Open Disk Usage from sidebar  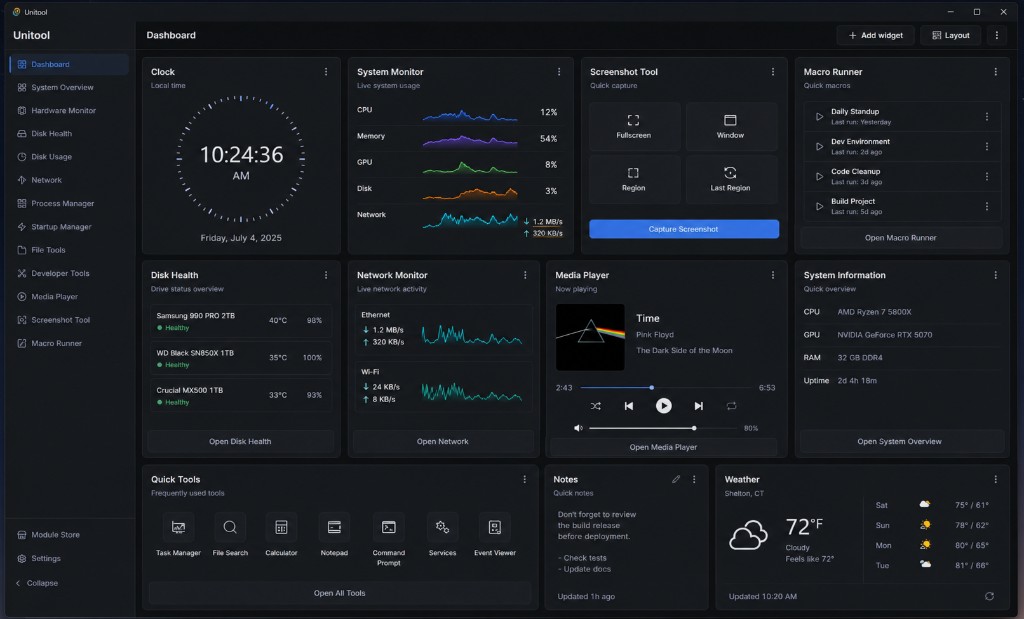69,157
